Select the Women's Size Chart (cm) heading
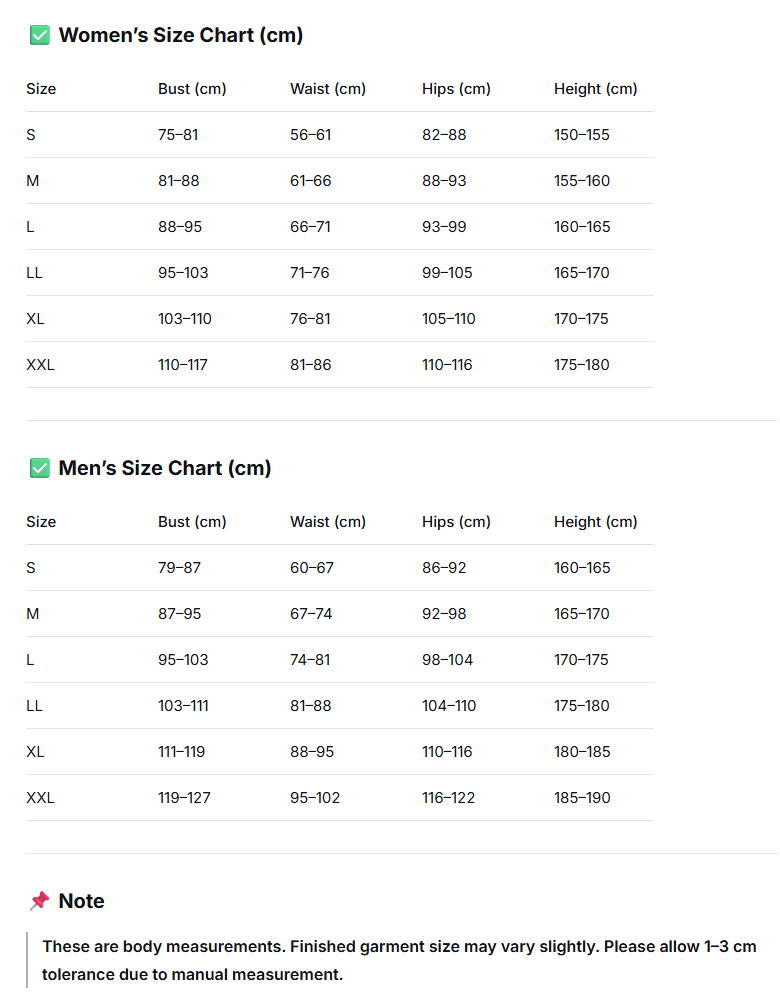The image size is (780, 1002). [x=181, y=35]
